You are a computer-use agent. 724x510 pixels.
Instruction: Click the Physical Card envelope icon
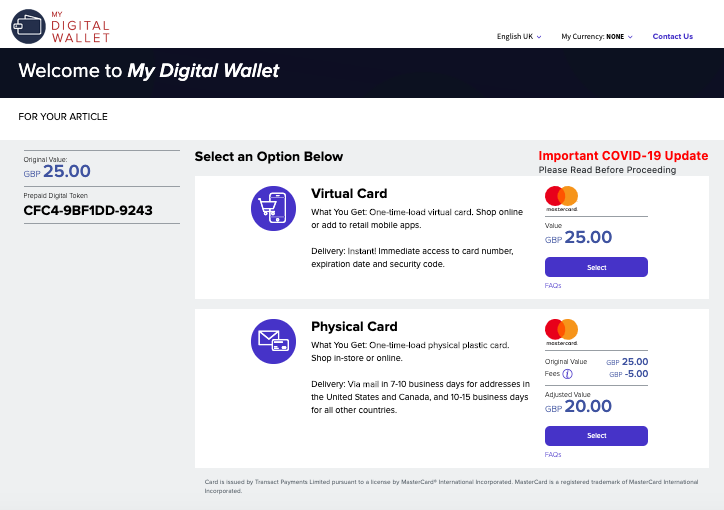(273, 342)
